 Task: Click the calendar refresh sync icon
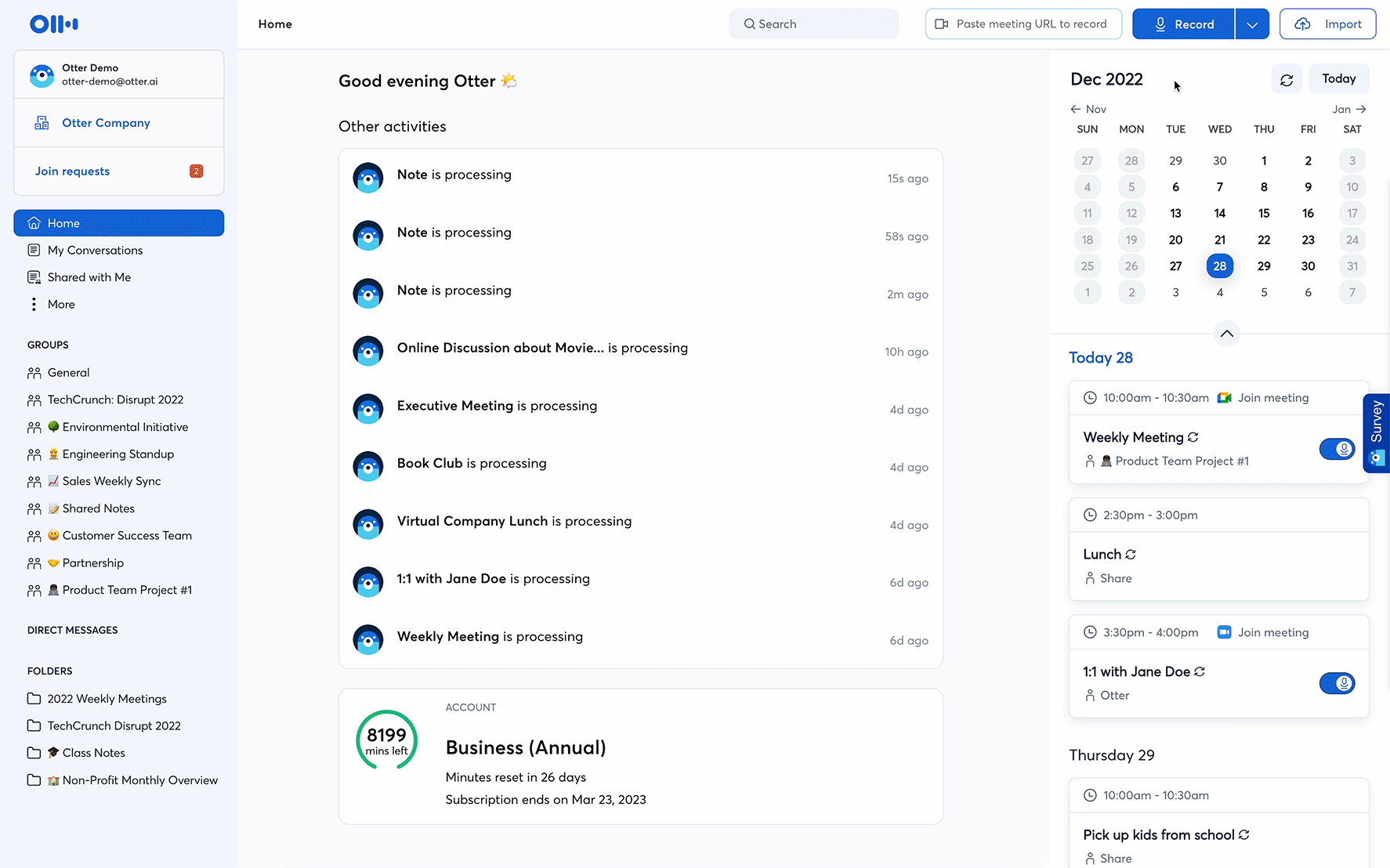tap(1286, 80)
